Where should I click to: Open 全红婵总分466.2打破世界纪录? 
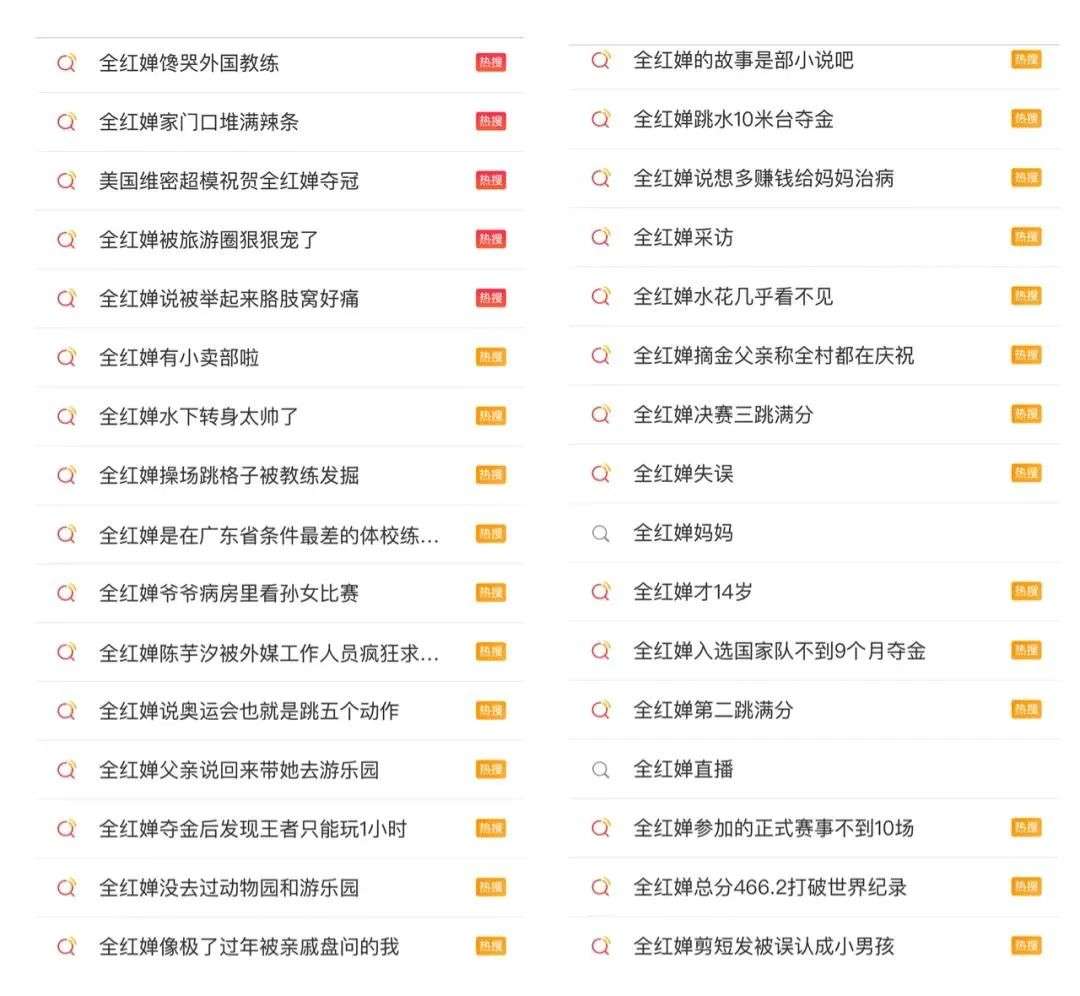point(769,887)
